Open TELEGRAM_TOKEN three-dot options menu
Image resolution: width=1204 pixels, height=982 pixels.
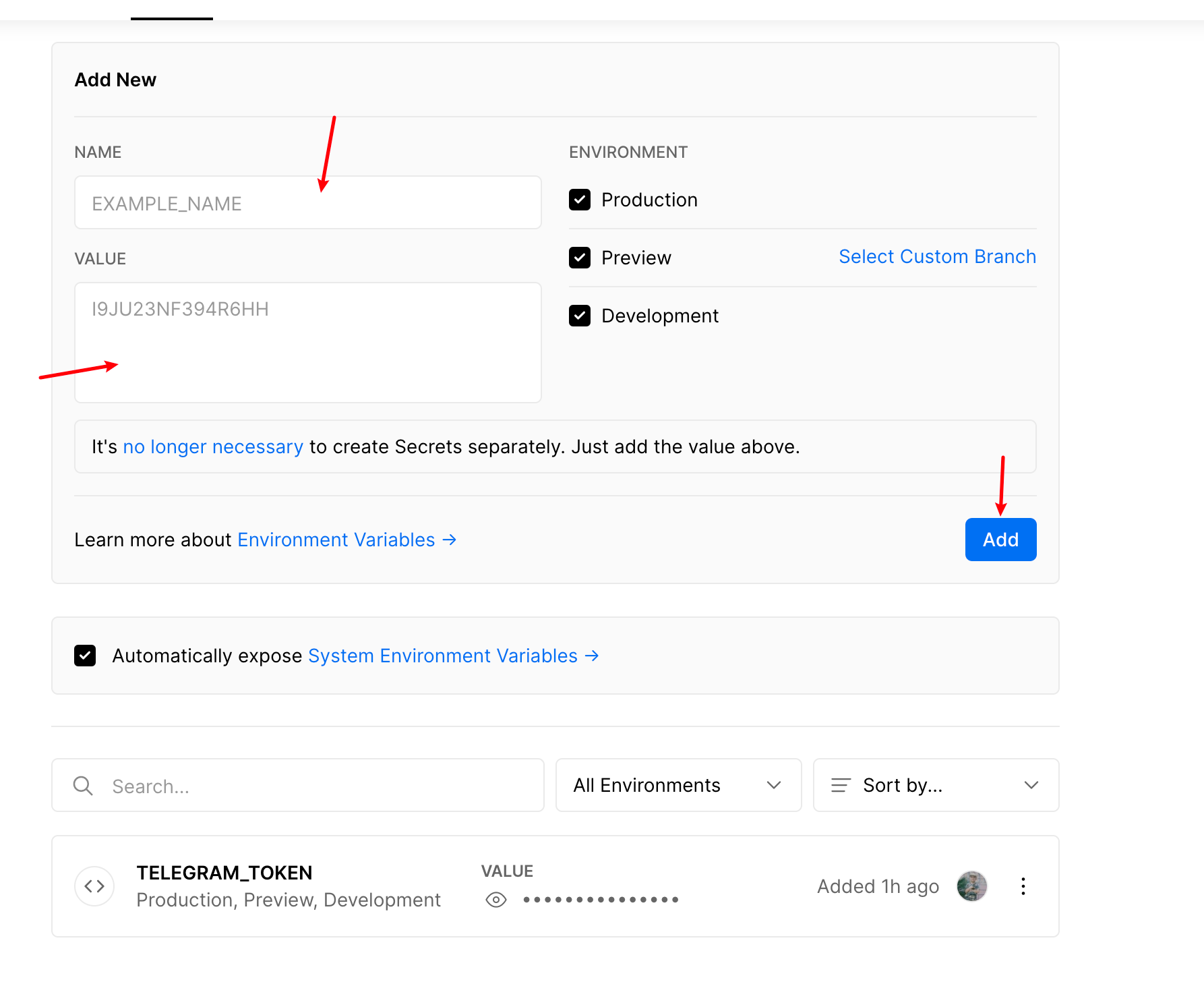(x=1023, y=886)
